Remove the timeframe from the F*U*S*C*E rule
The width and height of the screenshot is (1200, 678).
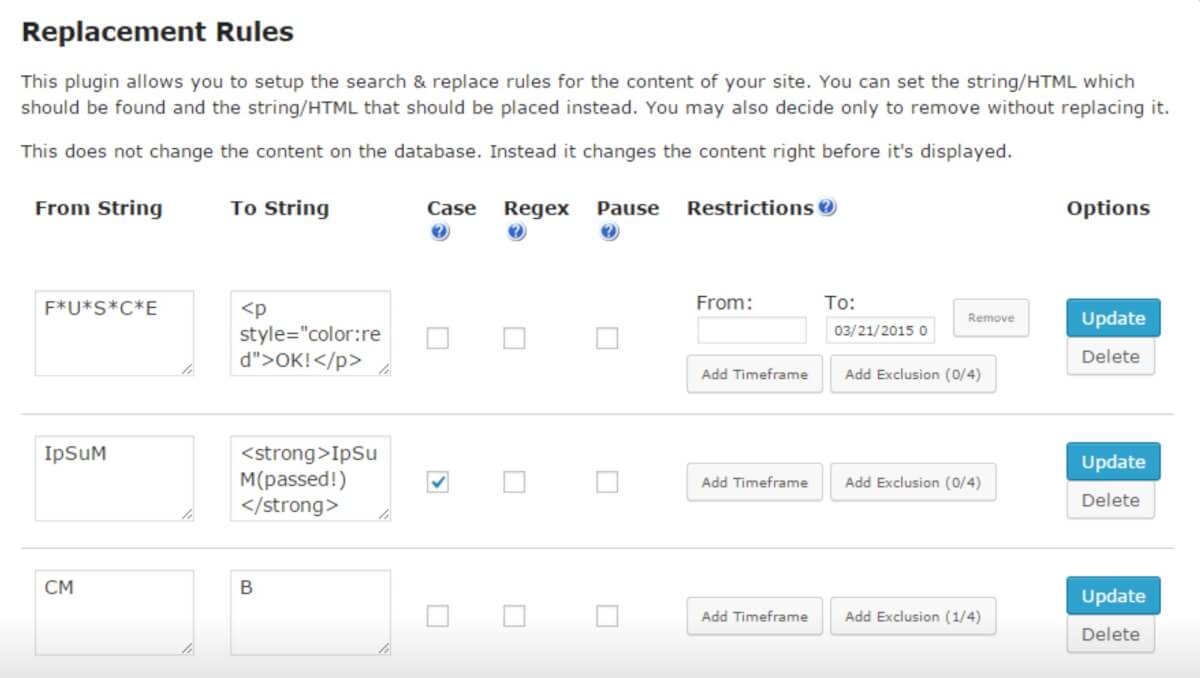(x=991, y=317)
